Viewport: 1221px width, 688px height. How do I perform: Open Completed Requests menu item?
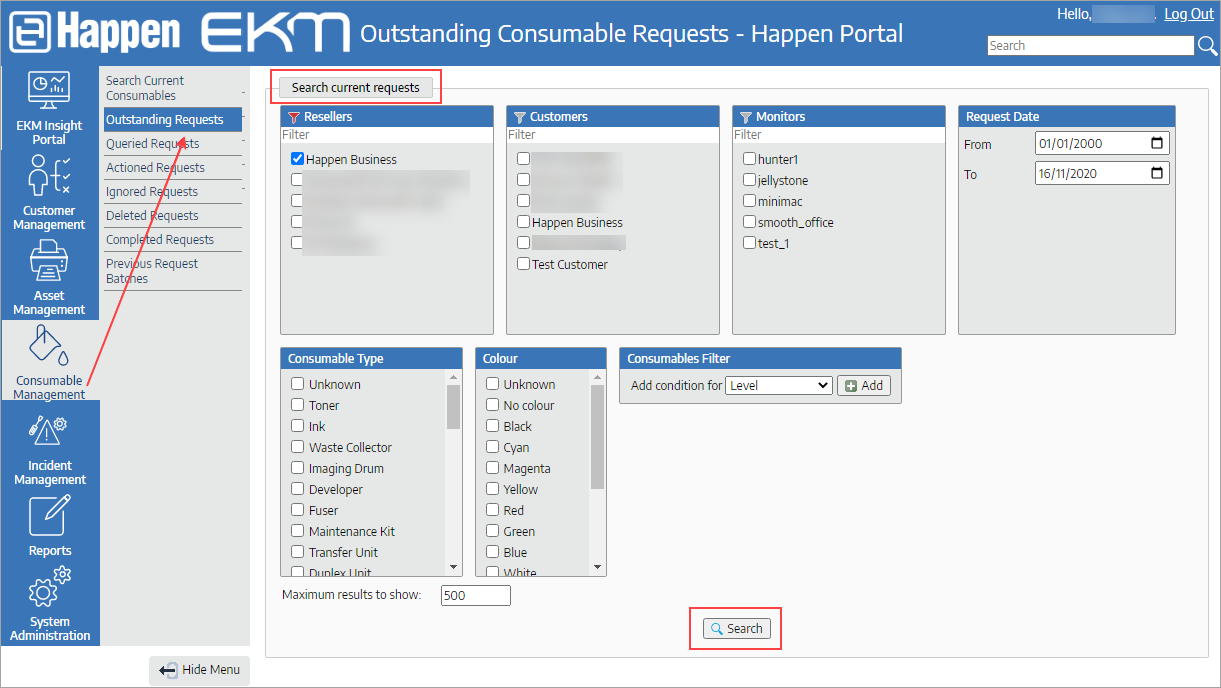[x=173, y=240]
